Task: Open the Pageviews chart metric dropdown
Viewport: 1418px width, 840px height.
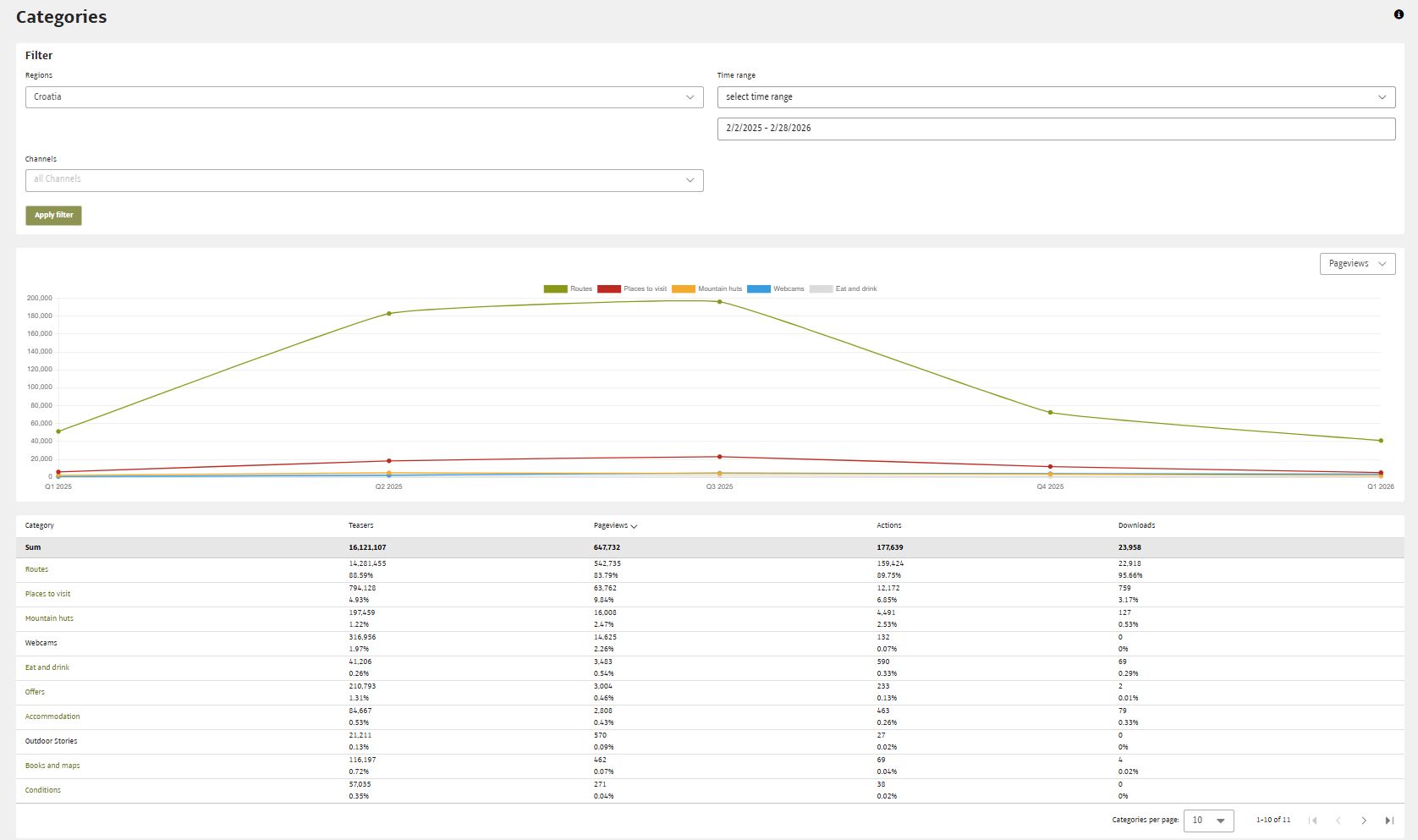Action: (1357, 264)
